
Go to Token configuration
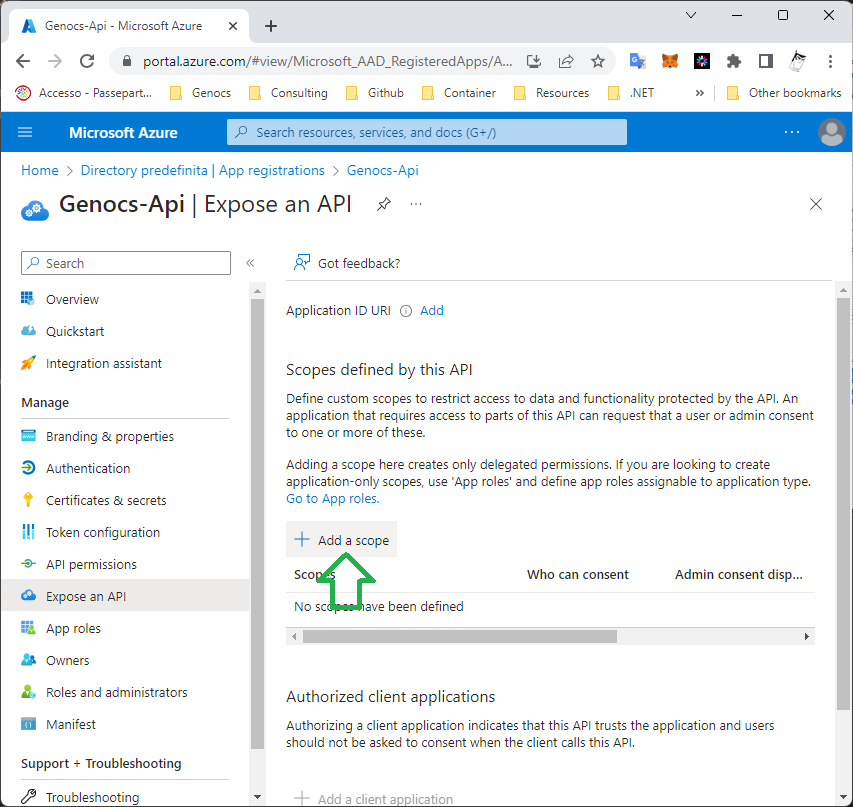coord(102,532)
